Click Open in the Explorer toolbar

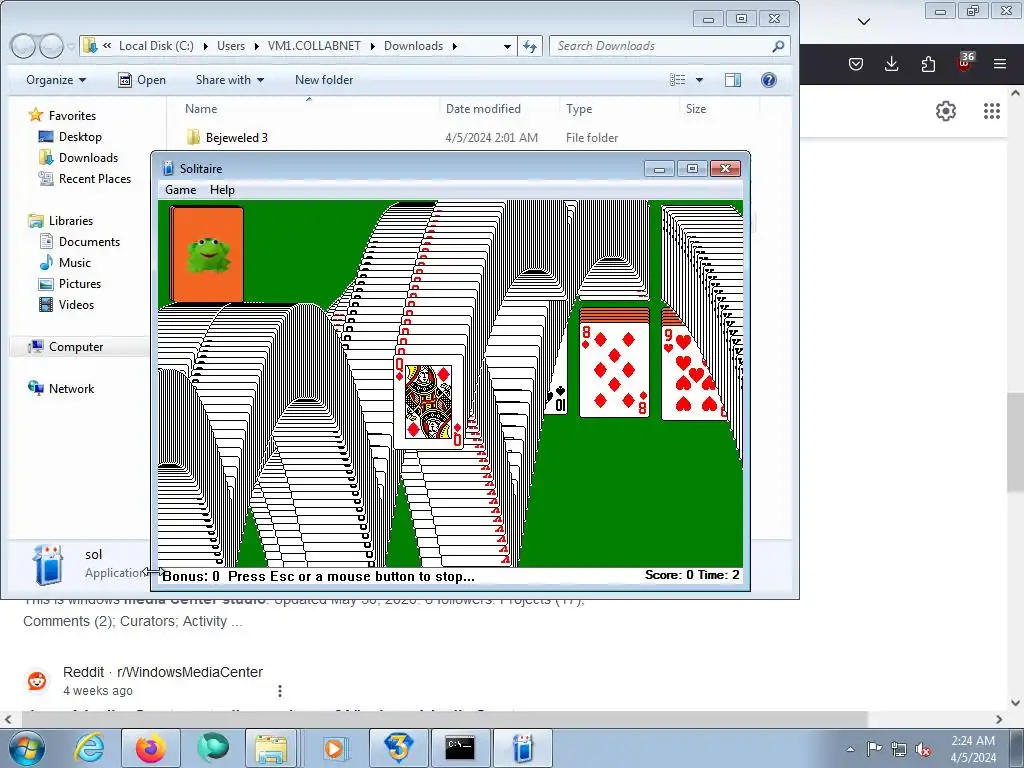[142, 80]
